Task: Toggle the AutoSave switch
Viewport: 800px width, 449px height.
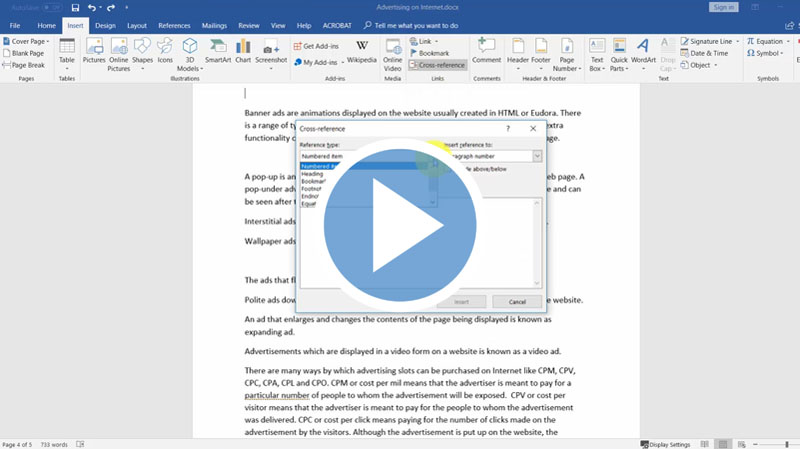Action: pos(52,8)
